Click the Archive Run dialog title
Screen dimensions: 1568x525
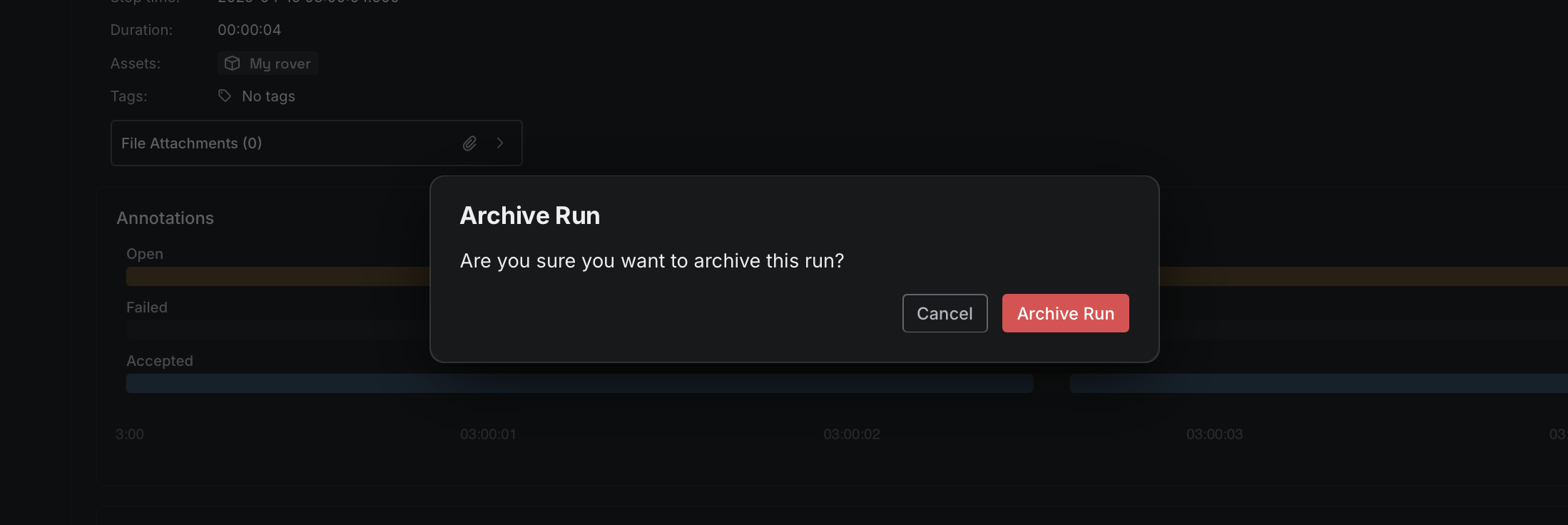530,215
